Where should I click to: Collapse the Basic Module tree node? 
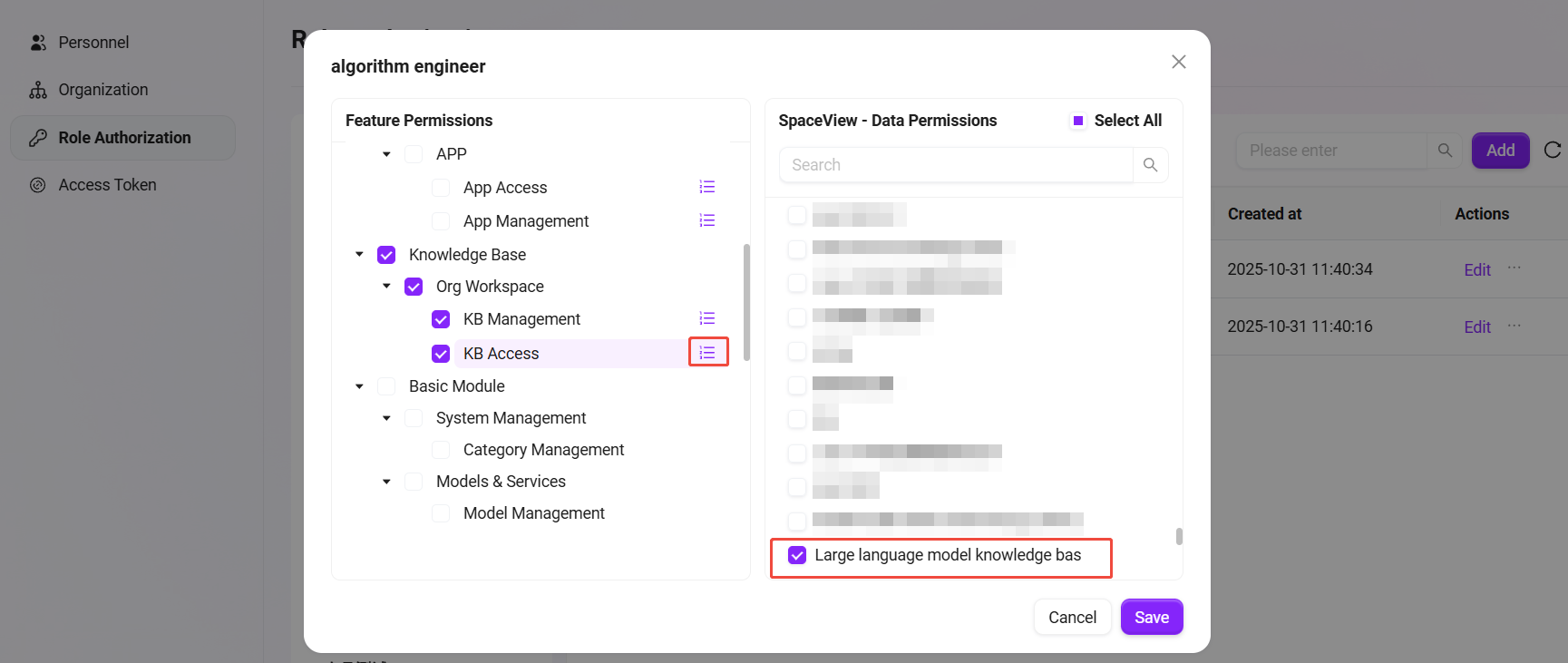point(359,386)
